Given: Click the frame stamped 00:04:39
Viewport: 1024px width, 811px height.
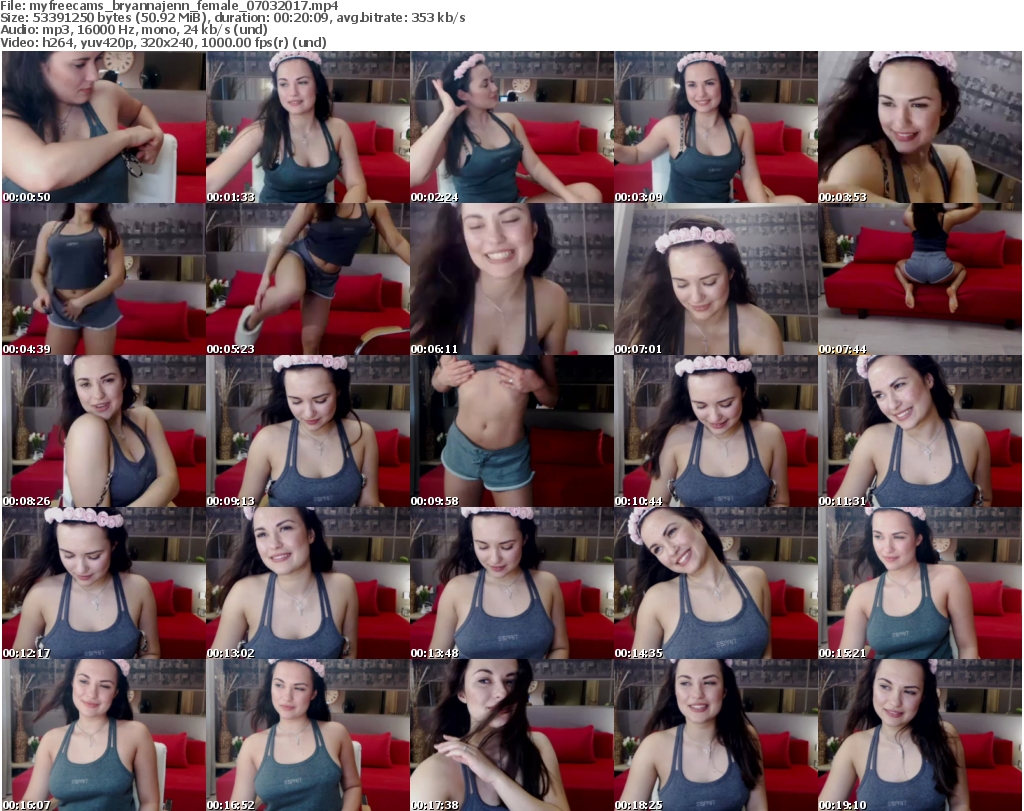Looking at the screenshot, I should coord(104,279).
